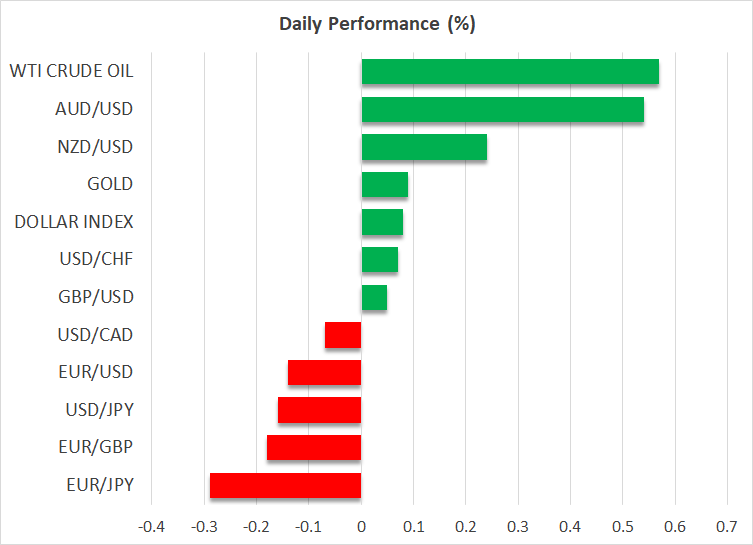The height and width of the screenshot is (545, 753).
Task: Select the green WTI Crude Oil bar
Action: click(510, 72)
